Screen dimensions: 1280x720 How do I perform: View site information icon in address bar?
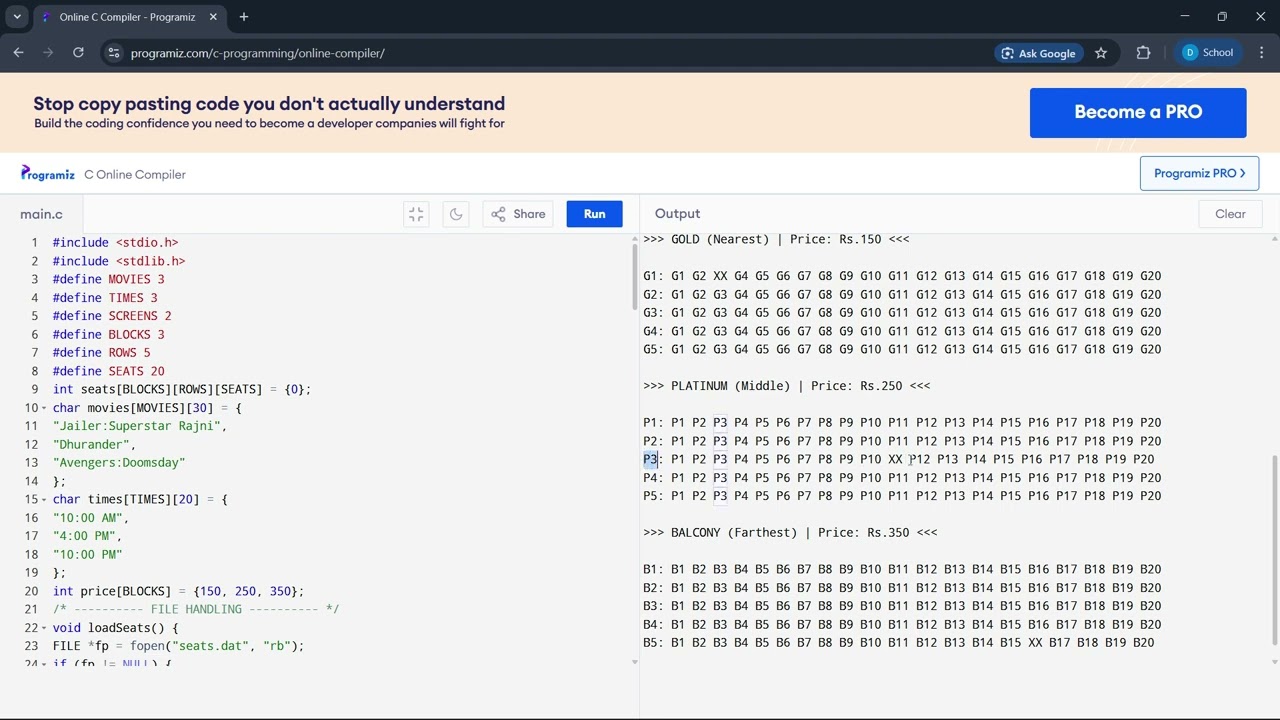tap(114, 53)
